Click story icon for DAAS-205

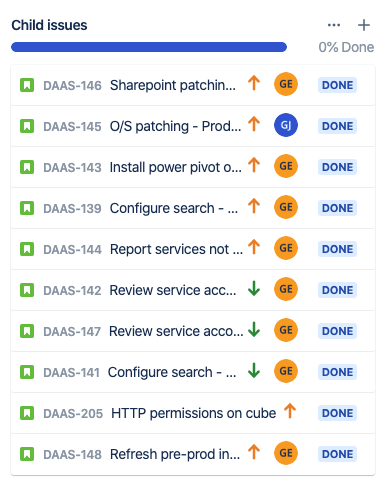pyautogui.click(x=27, y=413)
